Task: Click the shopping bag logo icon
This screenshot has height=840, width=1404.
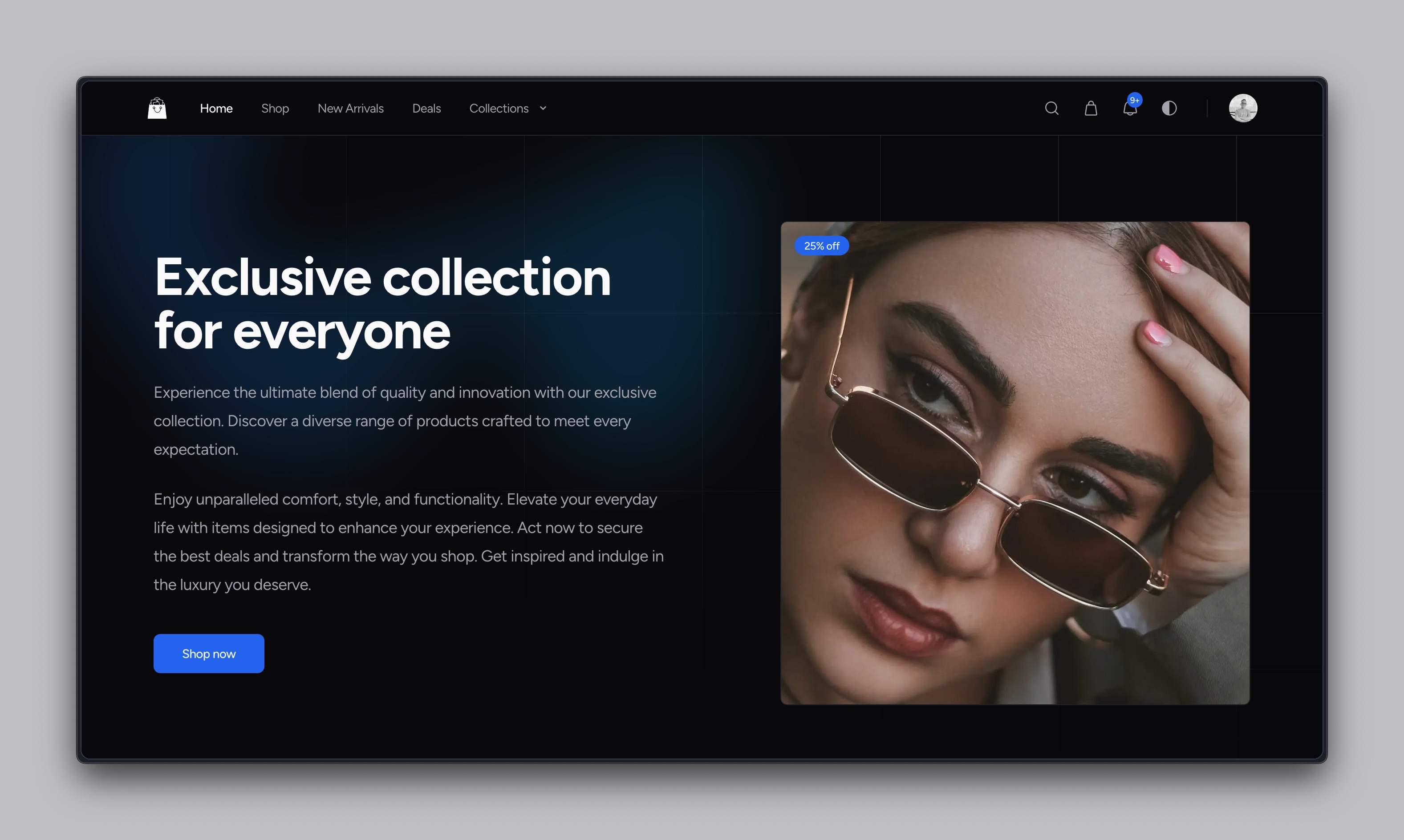Action: (x=157, y=108)
